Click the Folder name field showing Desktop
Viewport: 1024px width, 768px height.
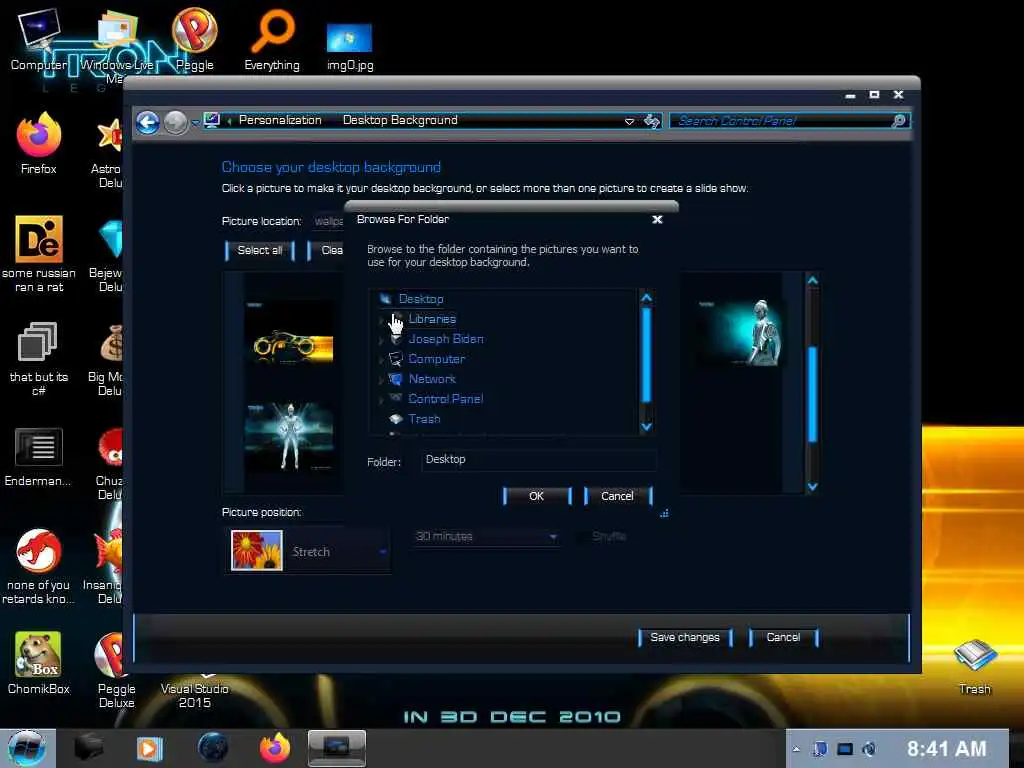[538, 460]
